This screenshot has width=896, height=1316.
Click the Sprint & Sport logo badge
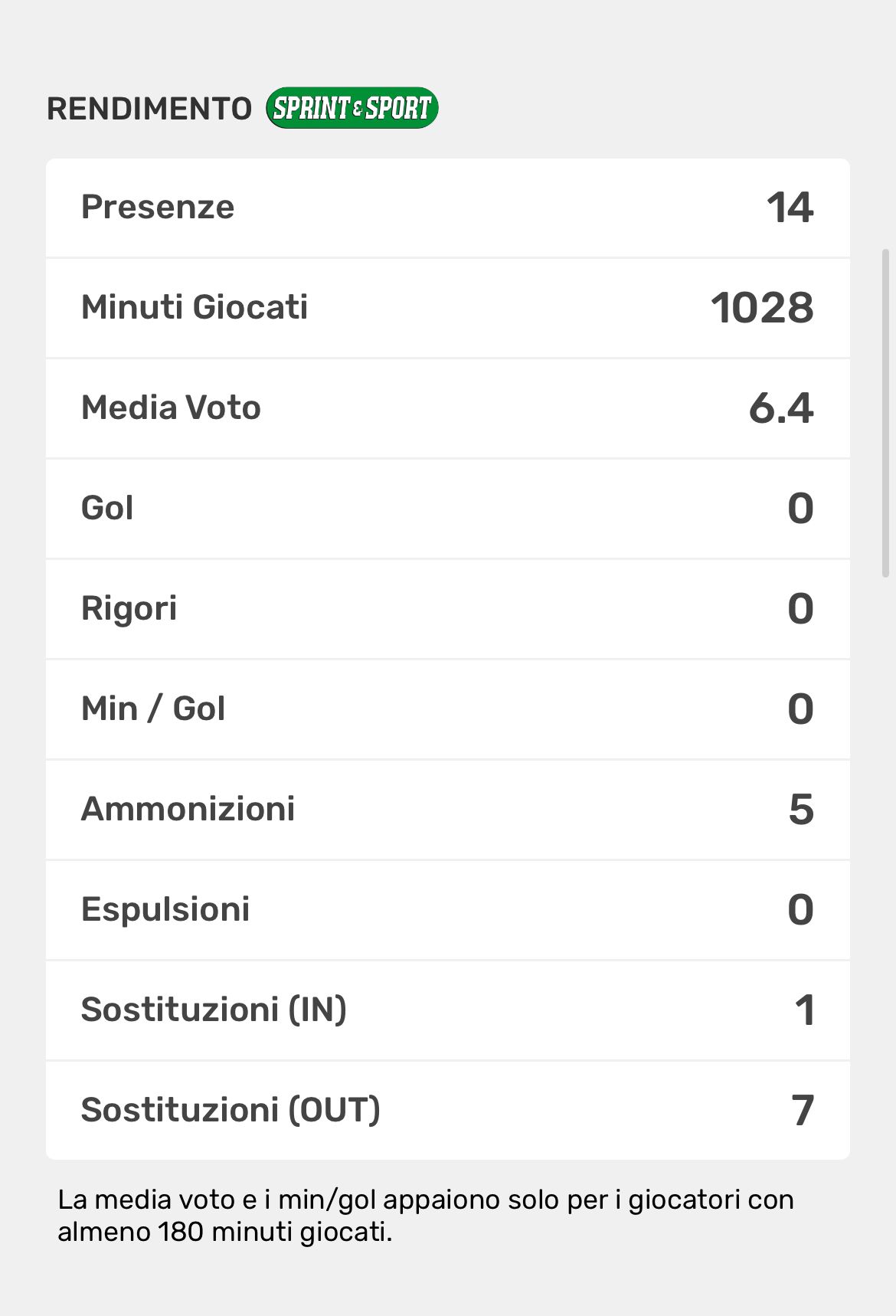(x=352, y=108)
